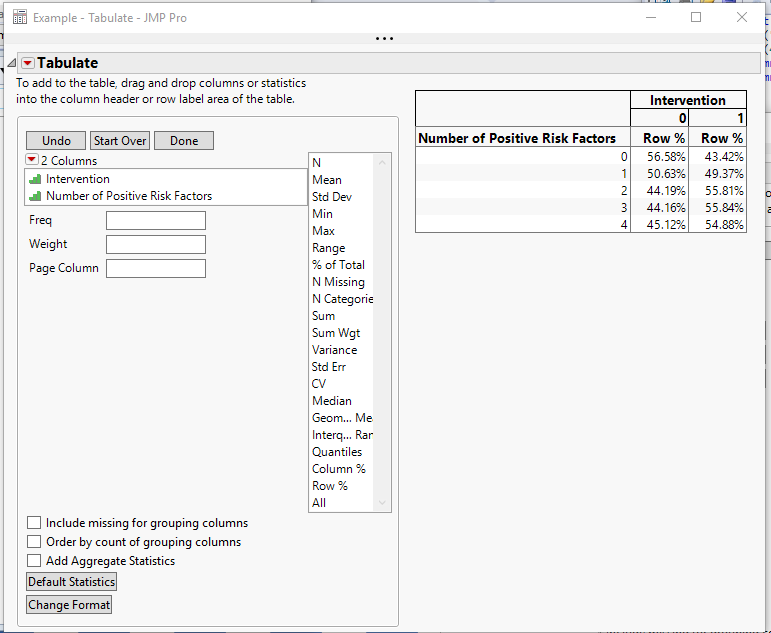Viewport: 771px width, 633px height.
Task: Click the Page Column input box
Action: coord(156,269)
